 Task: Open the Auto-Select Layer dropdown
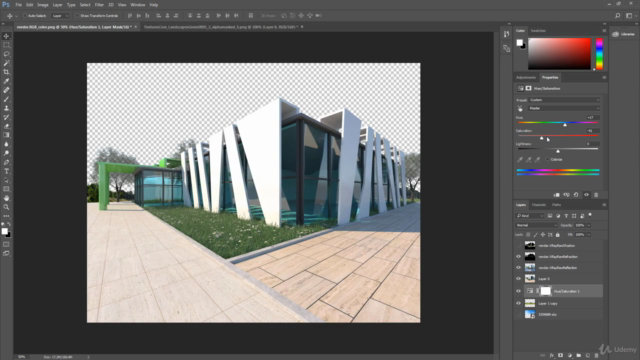(x=60, y=16)
